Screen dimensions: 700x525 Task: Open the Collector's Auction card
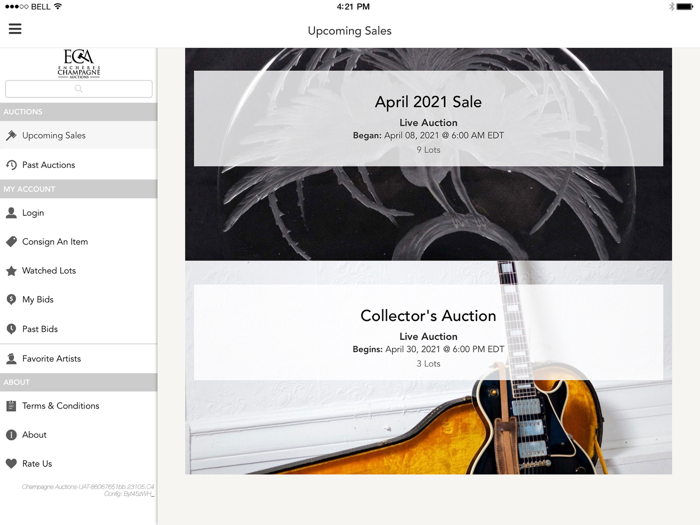coord(428,333)
